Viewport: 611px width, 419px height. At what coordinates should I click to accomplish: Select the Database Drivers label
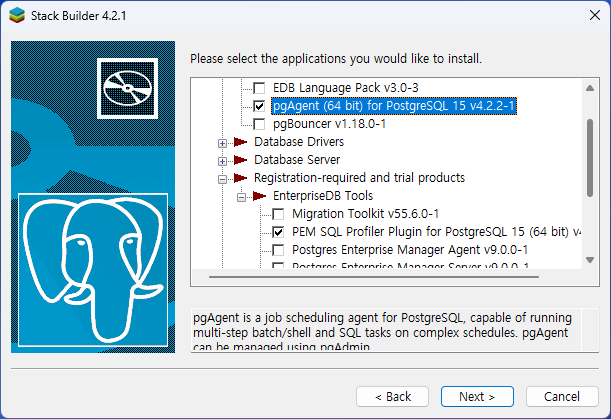pyautogui.click(x=299, y=142)
